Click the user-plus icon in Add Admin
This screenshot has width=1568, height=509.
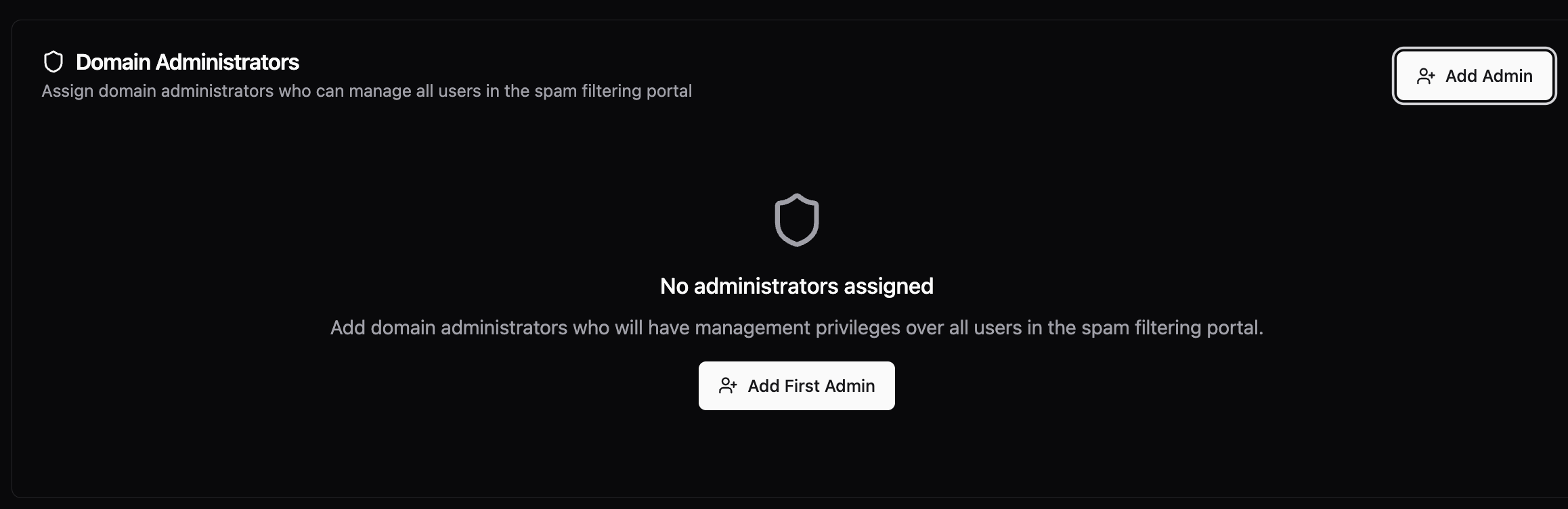[x=1426, y=76]
